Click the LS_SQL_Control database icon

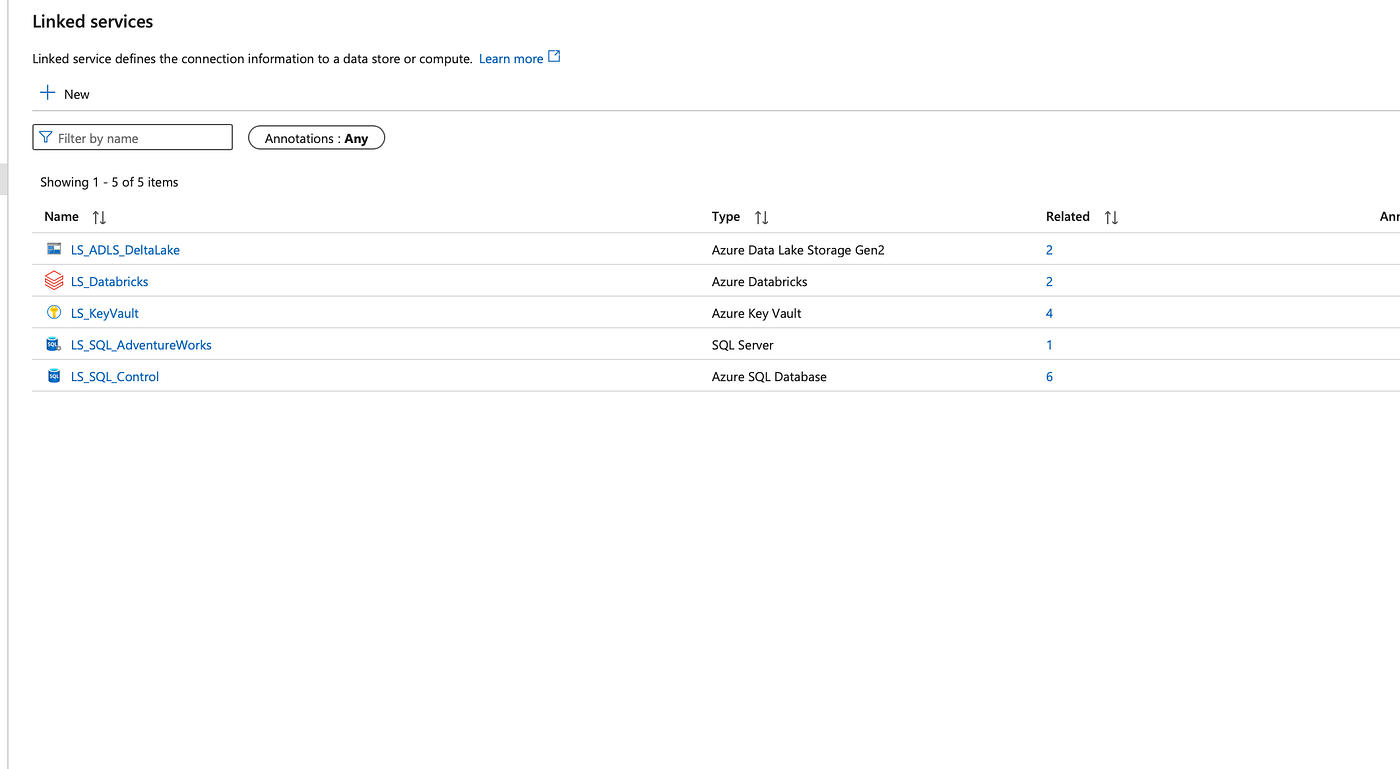click(54, 377)
